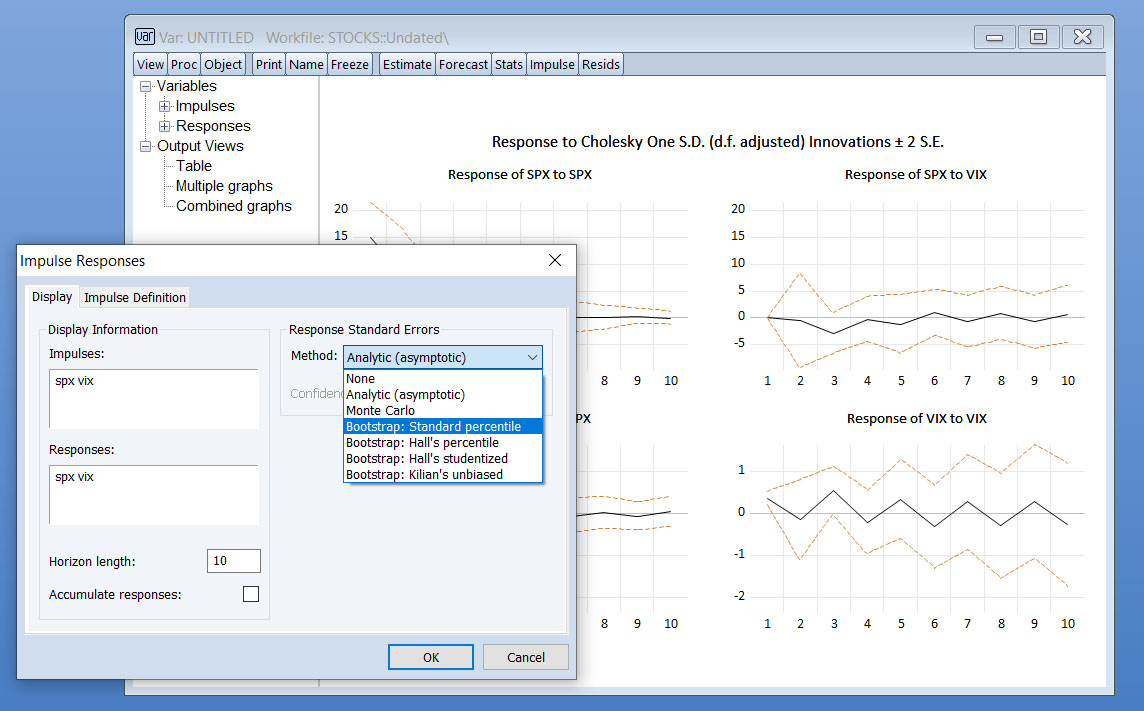The width and height of the screenshot is (1144, 711).
Task: Open the Proc menu
Action: [x=184, y=64]
